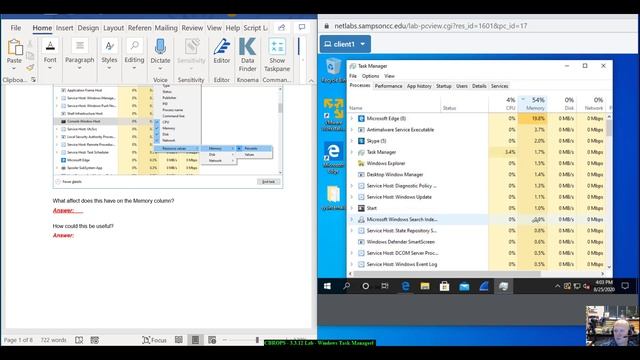Viewport: 640px width, 360px height.
Task: Click the Editing search icon
Action: (134, 46)
